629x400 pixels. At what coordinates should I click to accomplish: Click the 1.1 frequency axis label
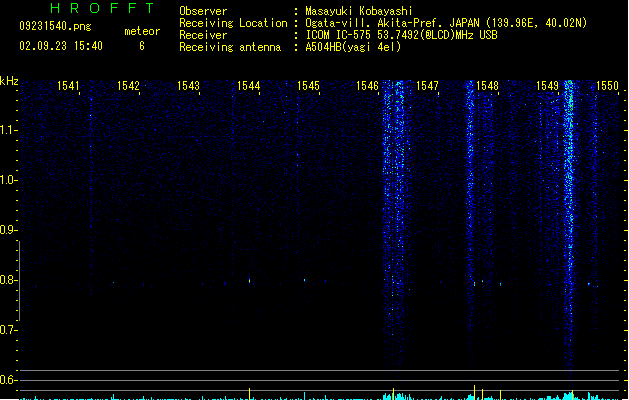8,130
